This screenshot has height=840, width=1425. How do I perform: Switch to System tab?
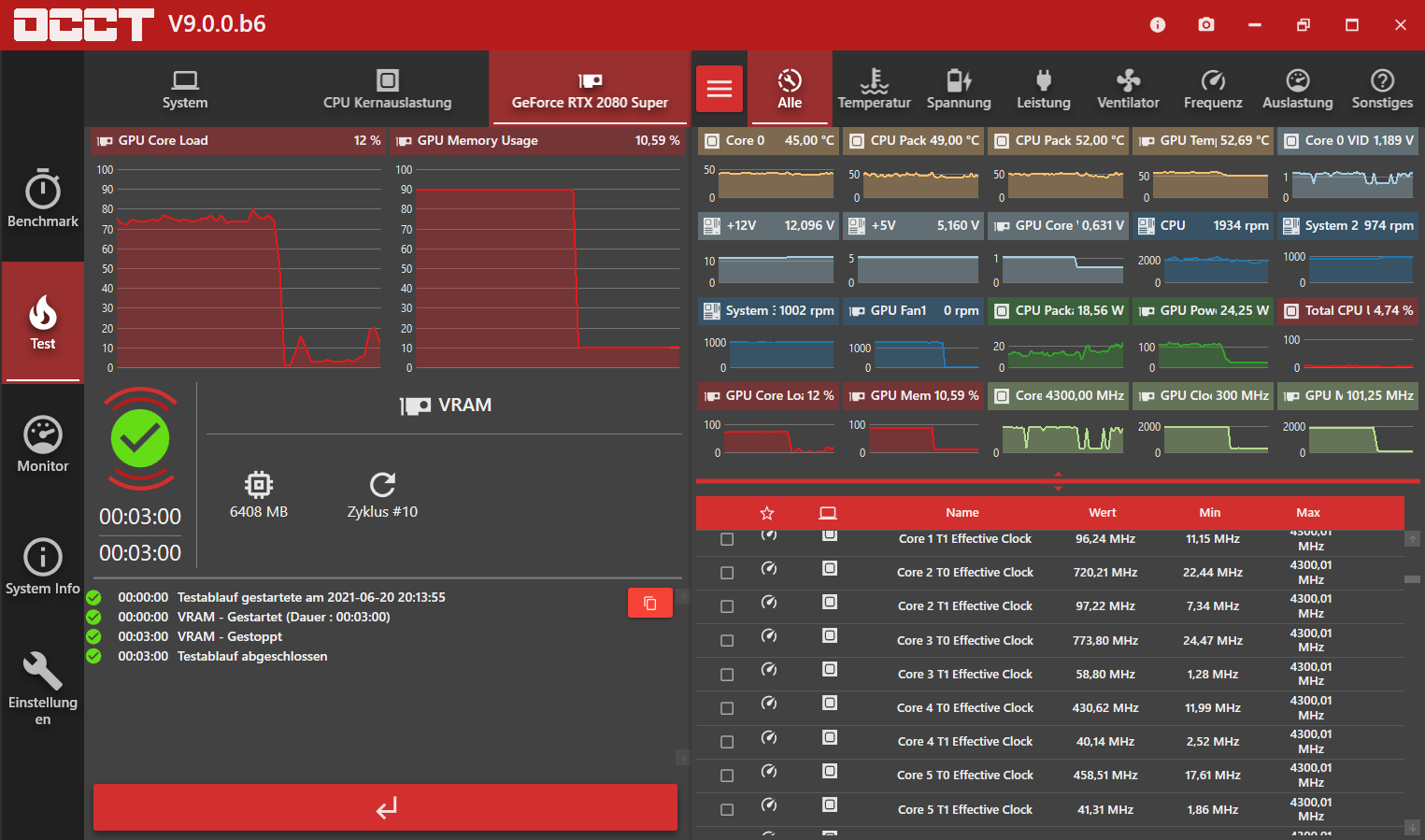pos(185,89)
